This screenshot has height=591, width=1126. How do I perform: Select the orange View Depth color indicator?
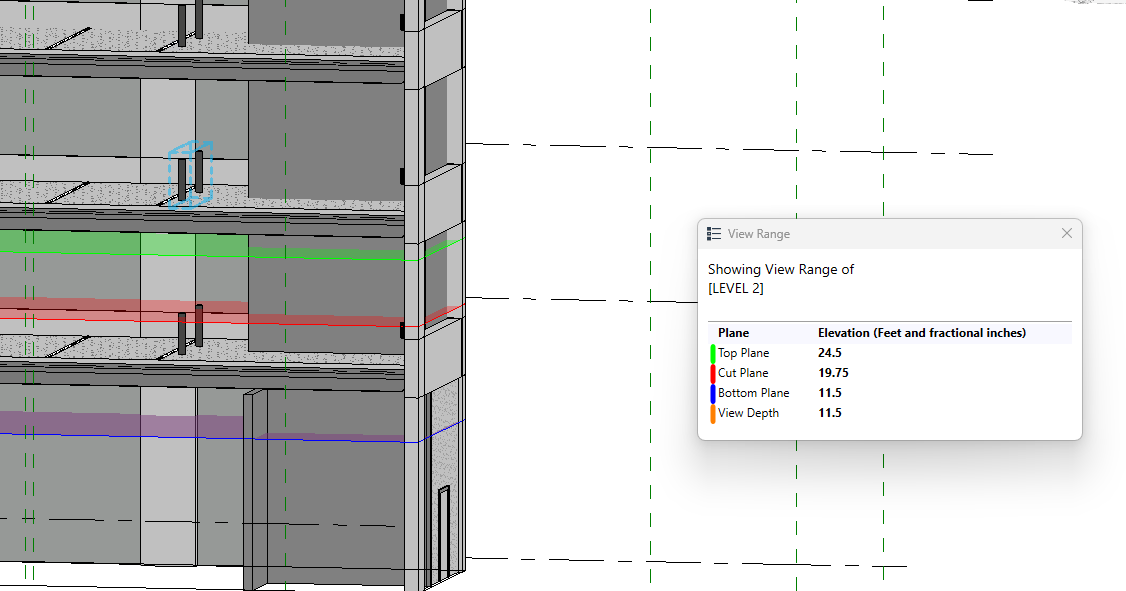click(x=712, y=412)
